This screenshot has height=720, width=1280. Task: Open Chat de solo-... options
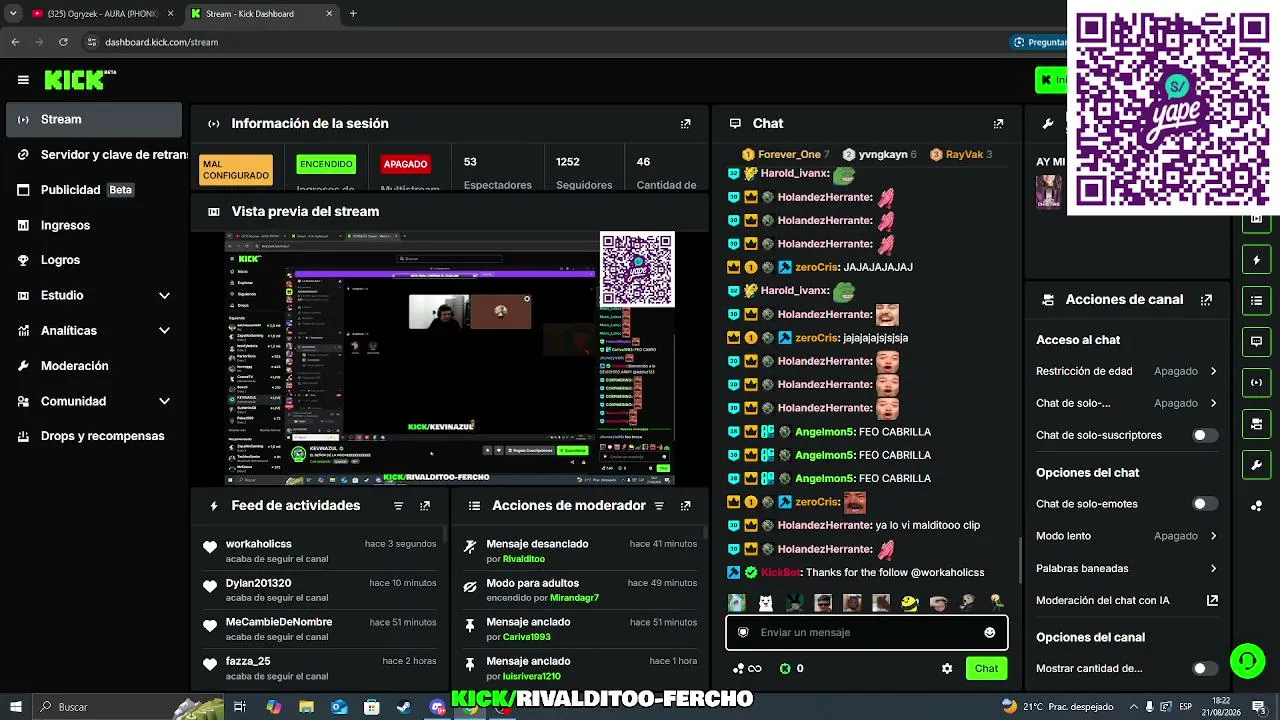coord(1127,404)
